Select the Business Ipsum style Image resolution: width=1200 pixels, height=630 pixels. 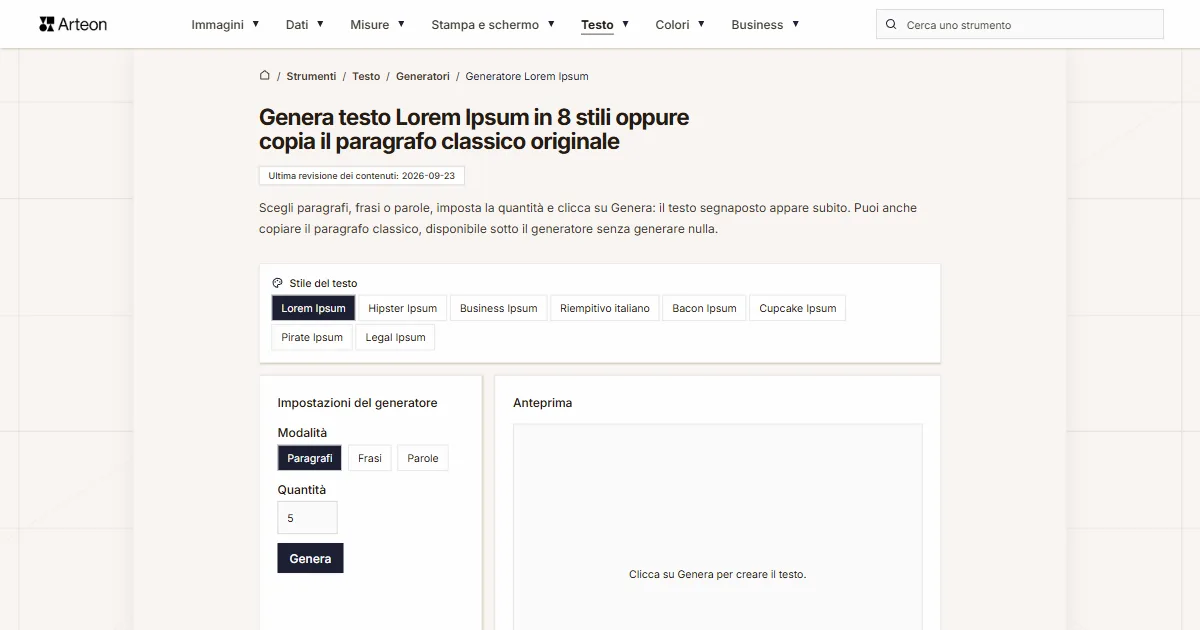pyautogui.click(x=499, y=308)
